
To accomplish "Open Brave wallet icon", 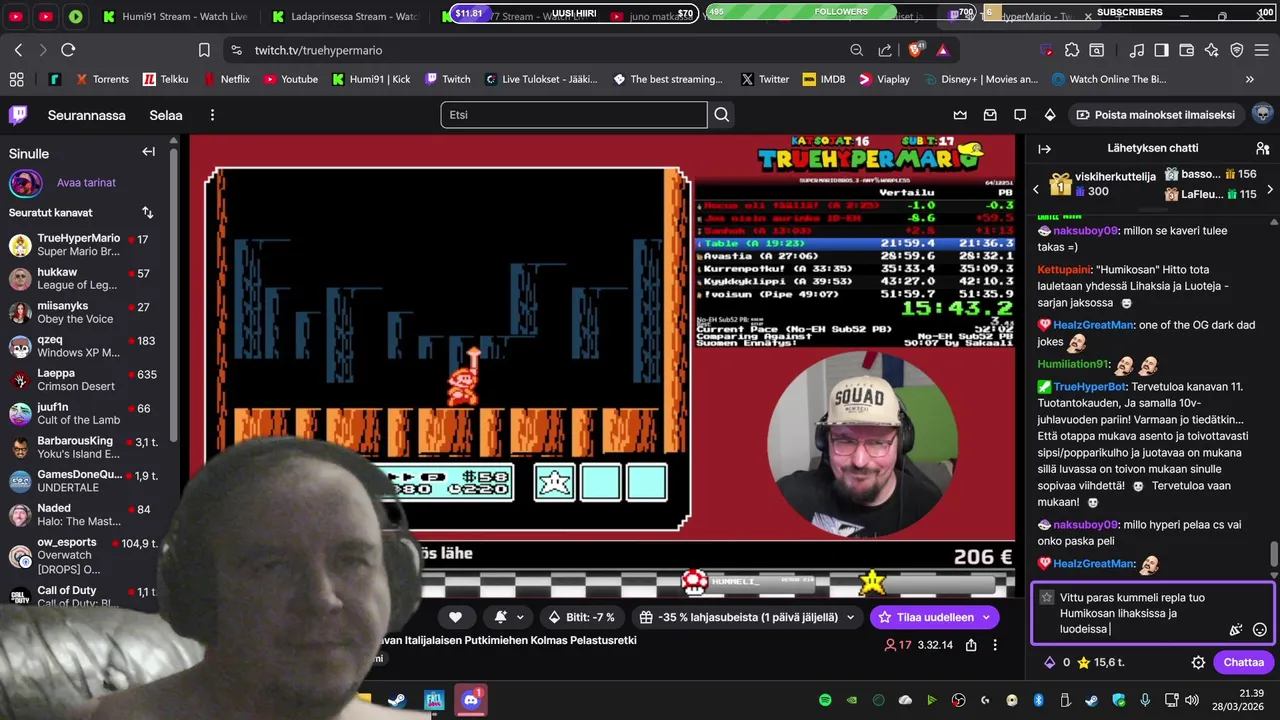I will (x=1187, y=50).
